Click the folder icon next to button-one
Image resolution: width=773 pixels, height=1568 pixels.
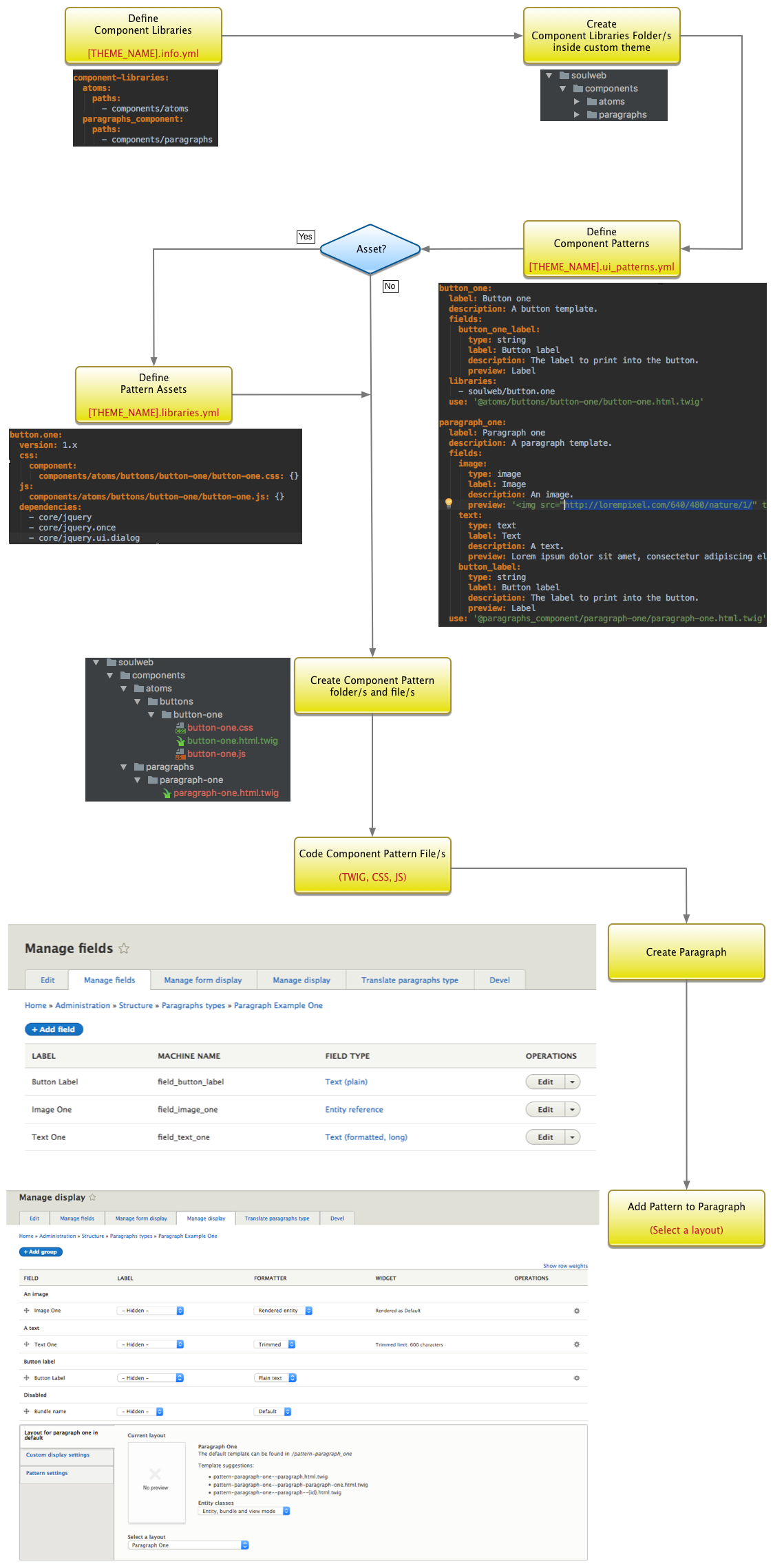click(167, 715)
